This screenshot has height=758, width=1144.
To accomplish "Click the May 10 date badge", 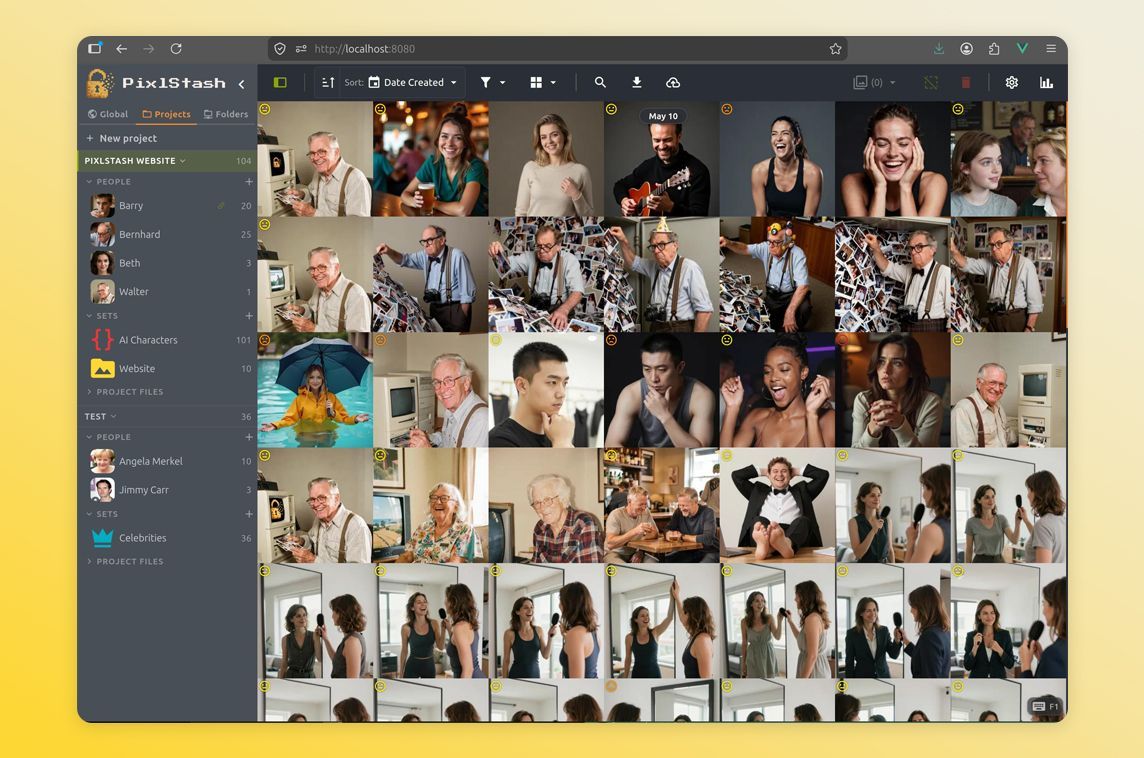I will 663,116.
